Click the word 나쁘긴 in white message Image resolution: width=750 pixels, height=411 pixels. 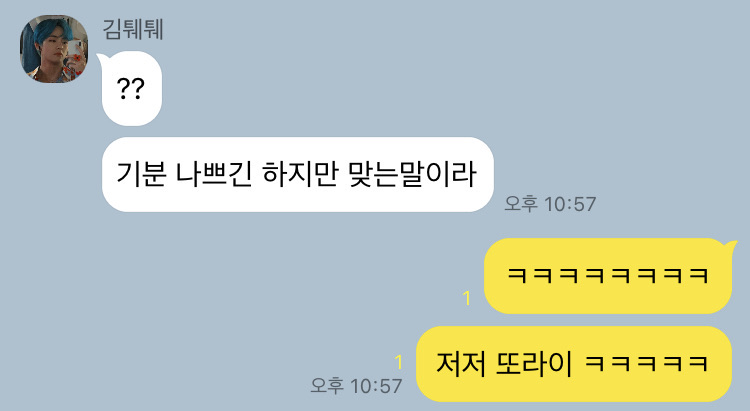(x=214, y=174)
